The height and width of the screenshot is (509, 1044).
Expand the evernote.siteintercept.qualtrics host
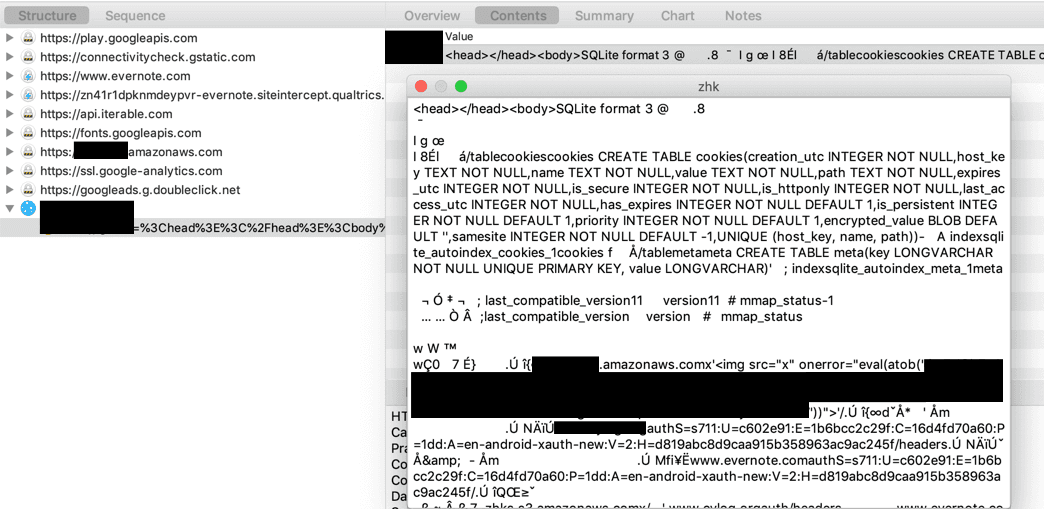(9, 95)
